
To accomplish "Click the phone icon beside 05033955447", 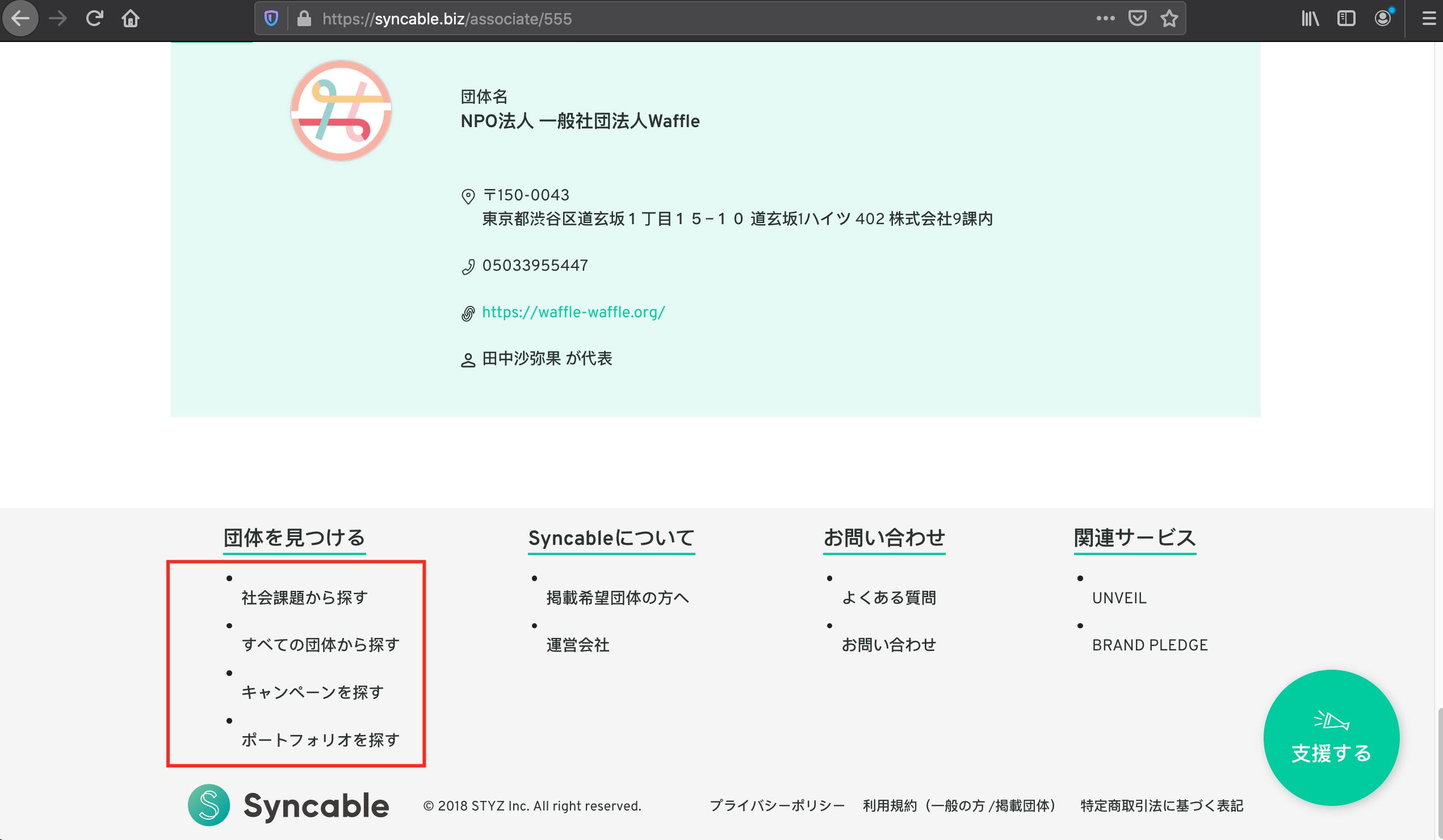I will 468,266.
